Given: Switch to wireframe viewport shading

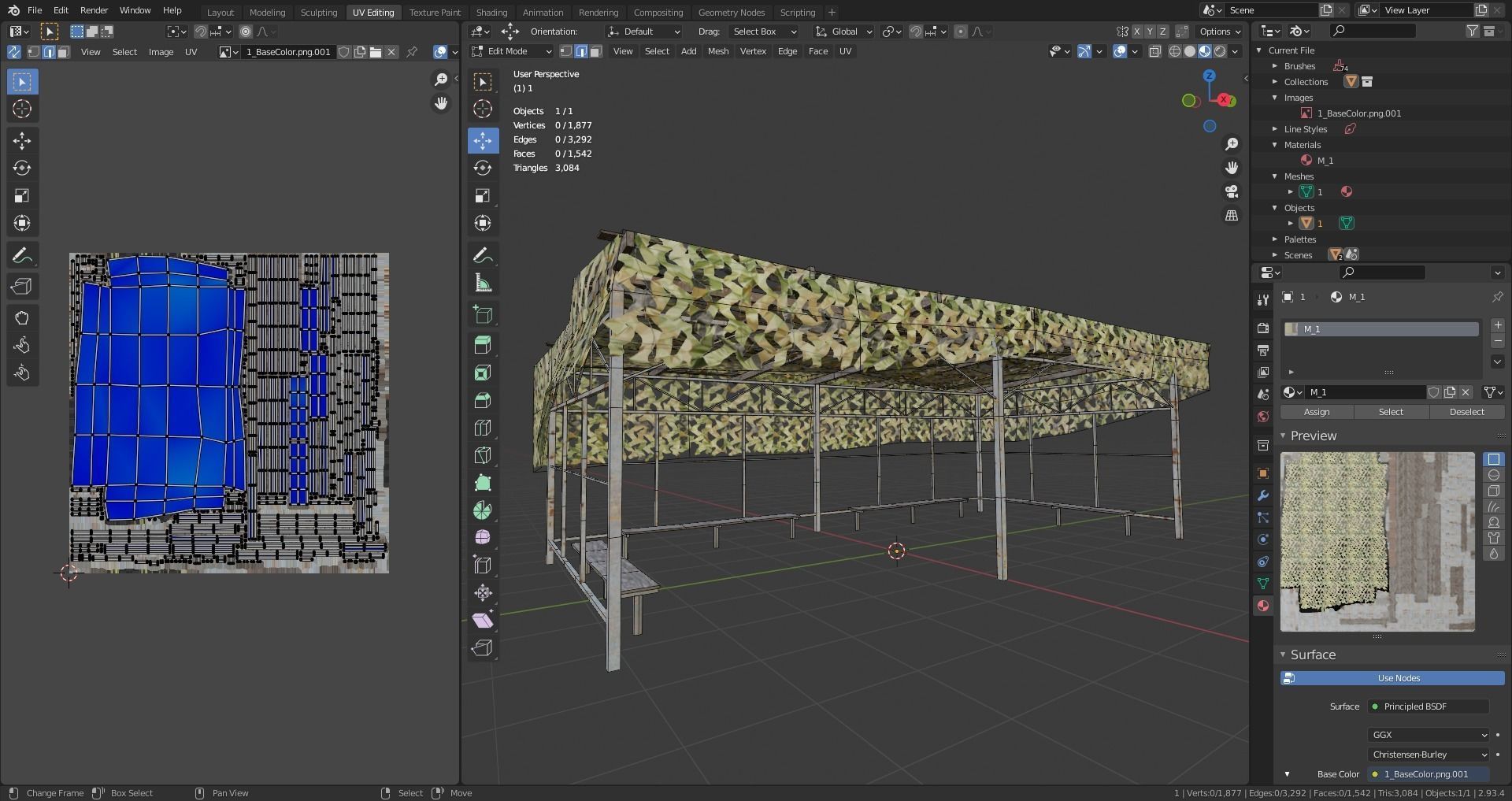Looking at the screenshot, I should click(x=1175, y=51).
